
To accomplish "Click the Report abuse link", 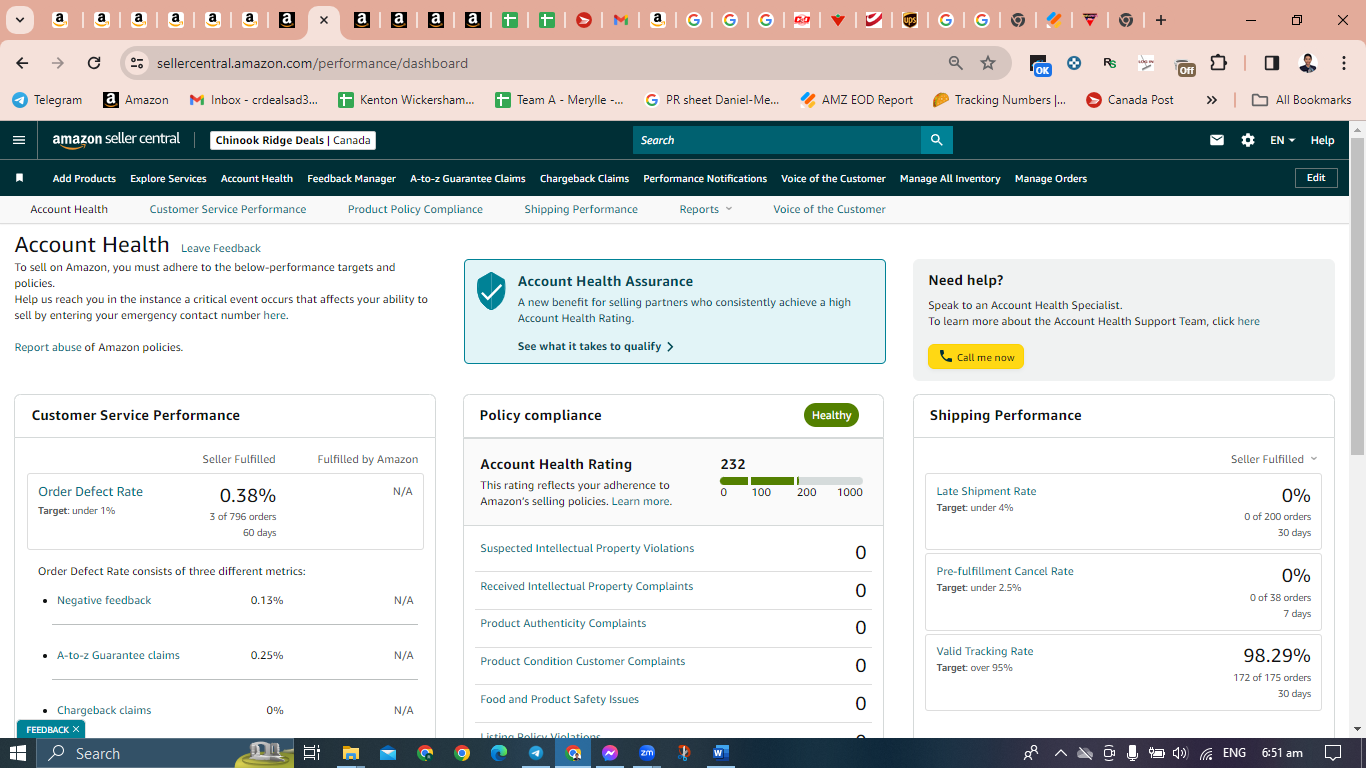I will [x=48, y=347].
